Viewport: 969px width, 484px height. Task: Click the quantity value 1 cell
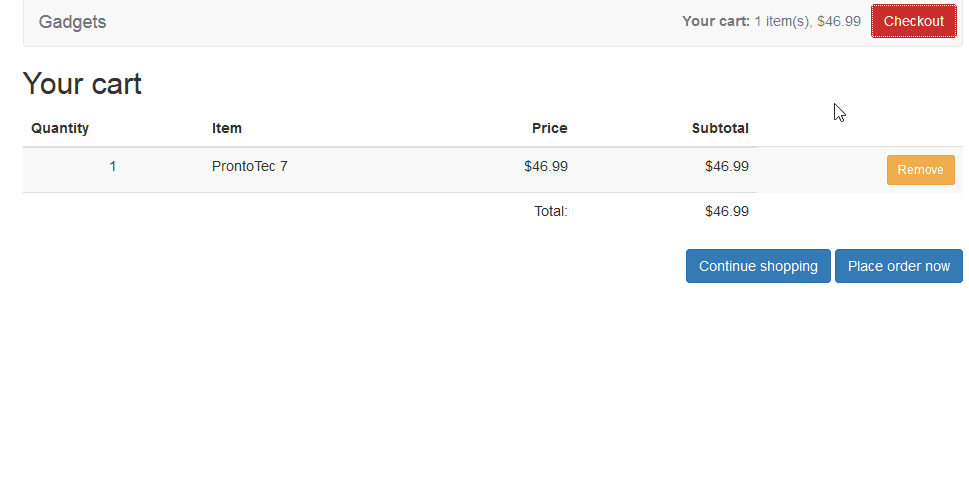click(x=113, y=167)
